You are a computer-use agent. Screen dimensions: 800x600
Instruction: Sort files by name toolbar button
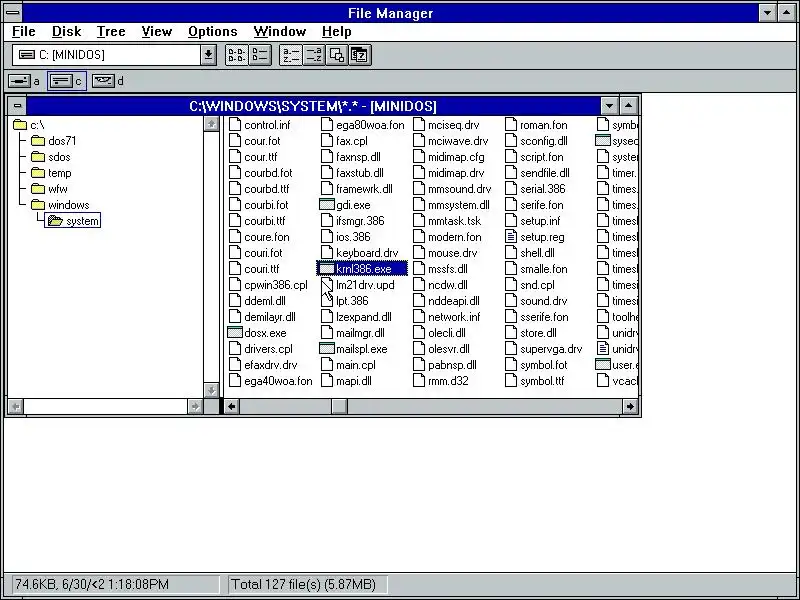[290, 55]
